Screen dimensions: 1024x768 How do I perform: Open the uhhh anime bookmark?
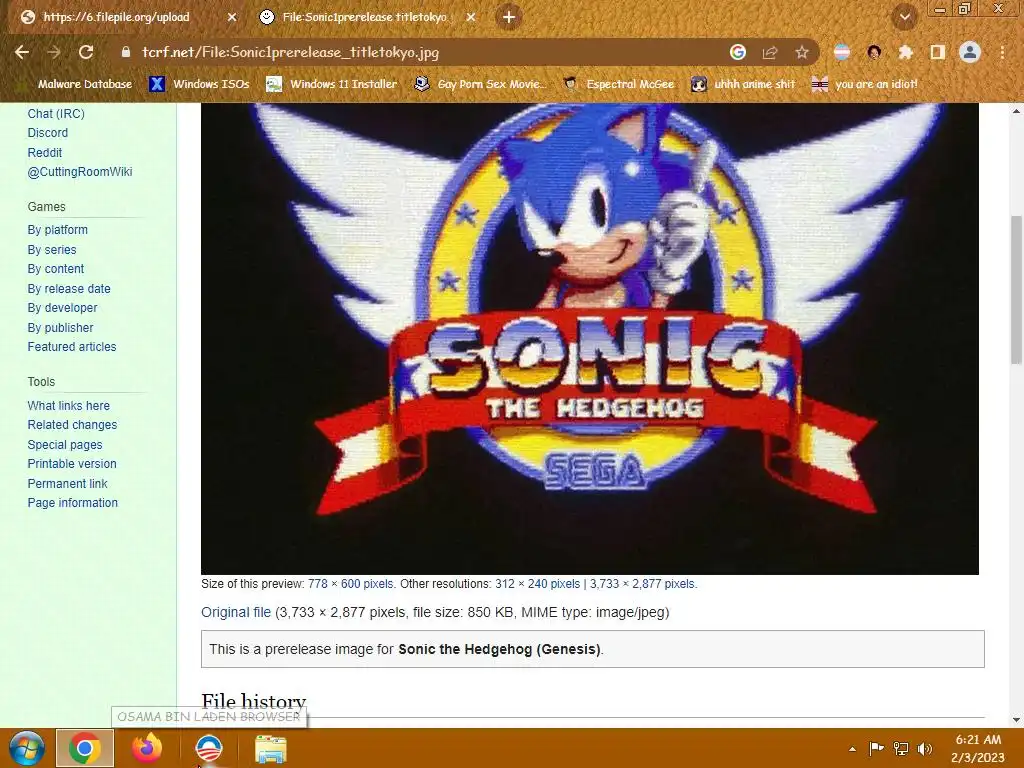(743, 84)
